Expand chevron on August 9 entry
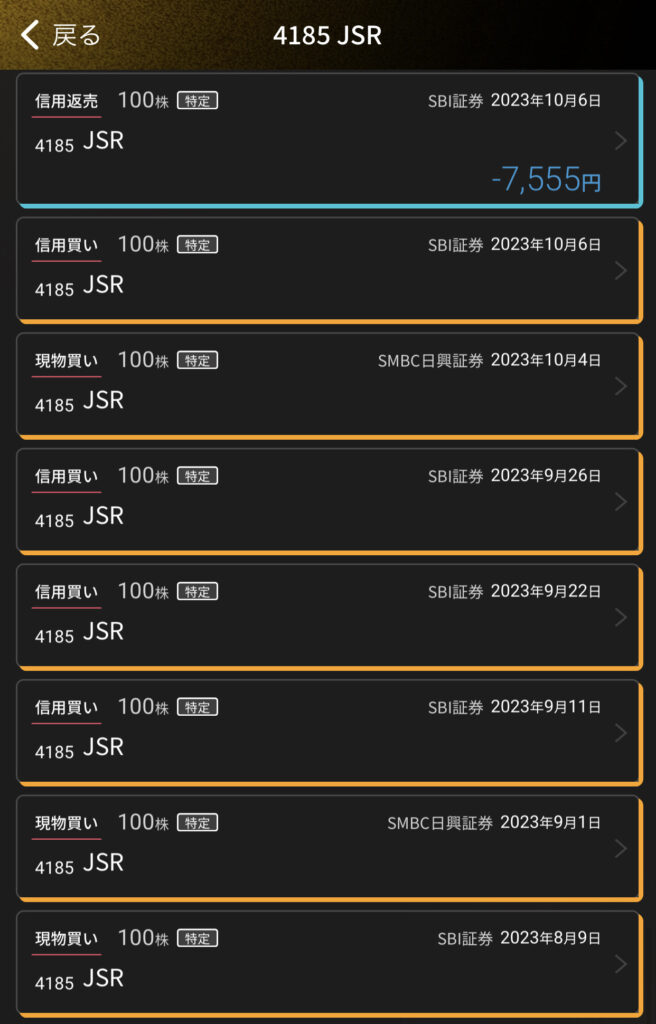 coord(620,964)
